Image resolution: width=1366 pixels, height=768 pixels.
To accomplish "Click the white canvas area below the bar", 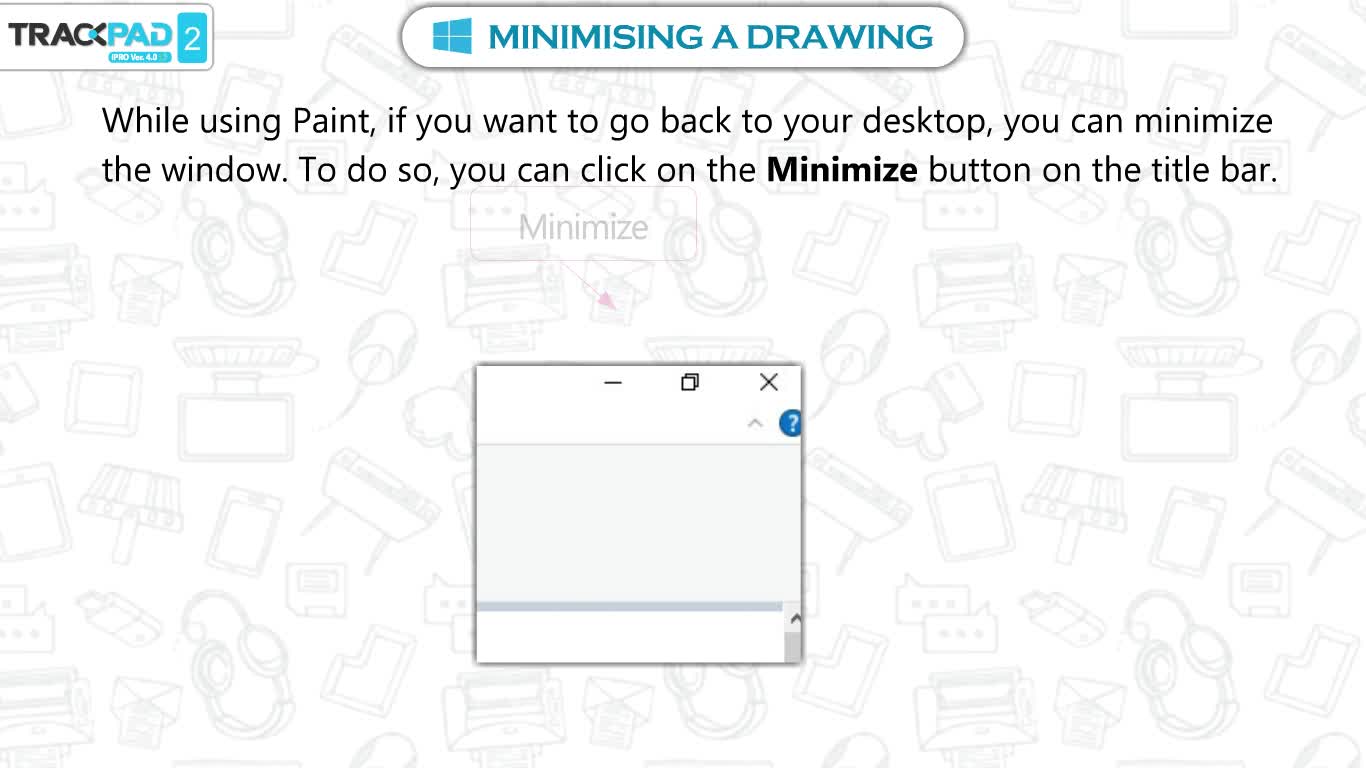I will pyautogui.click(x=631, y=636).
